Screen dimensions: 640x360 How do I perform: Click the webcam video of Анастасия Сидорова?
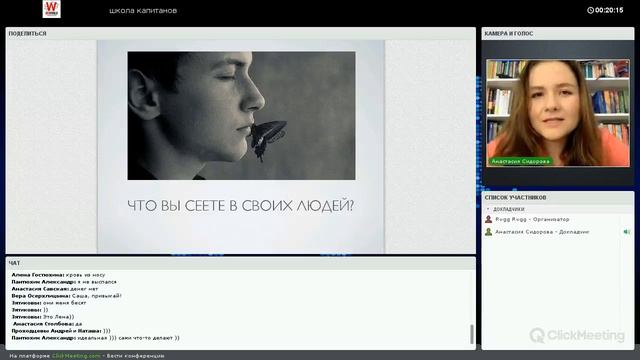point(558,113)
